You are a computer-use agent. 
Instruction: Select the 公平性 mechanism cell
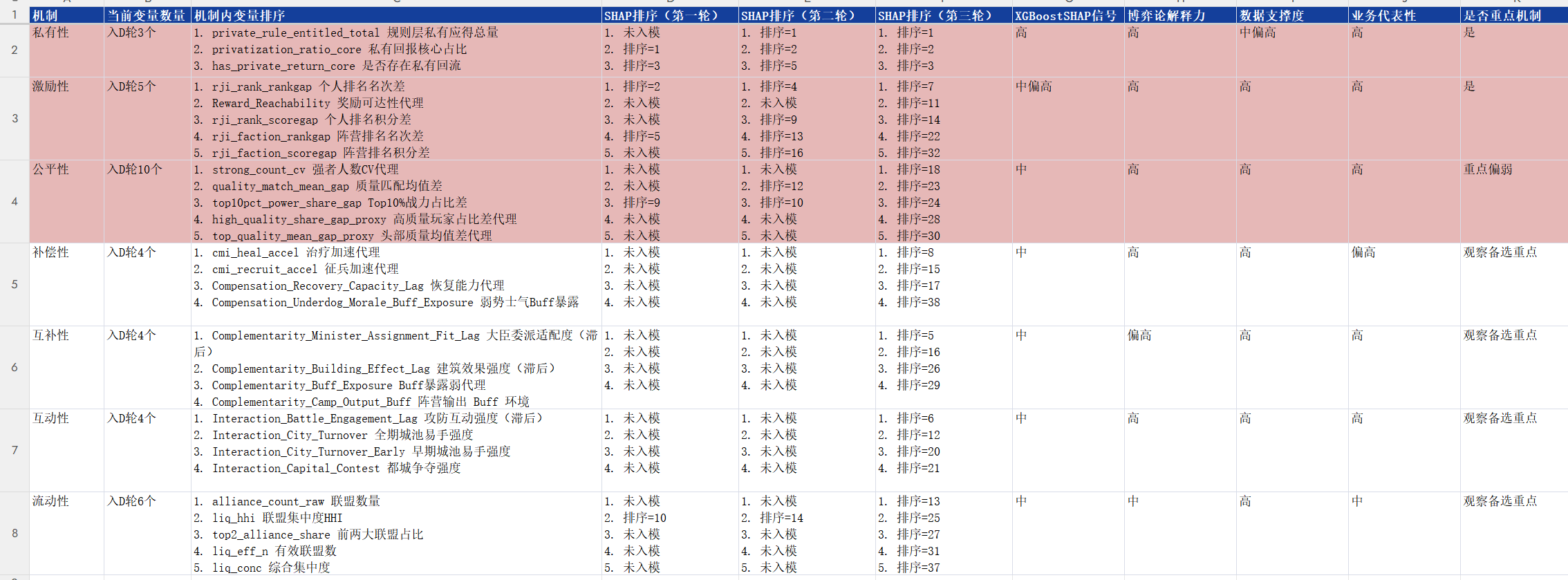[x=66, y=201]
